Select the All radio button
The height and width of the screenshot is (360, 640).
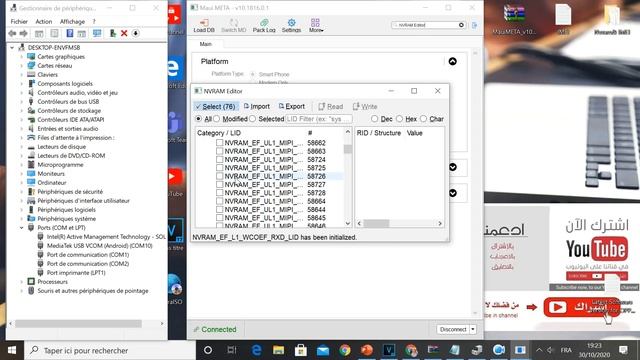(x=198, y=119)
